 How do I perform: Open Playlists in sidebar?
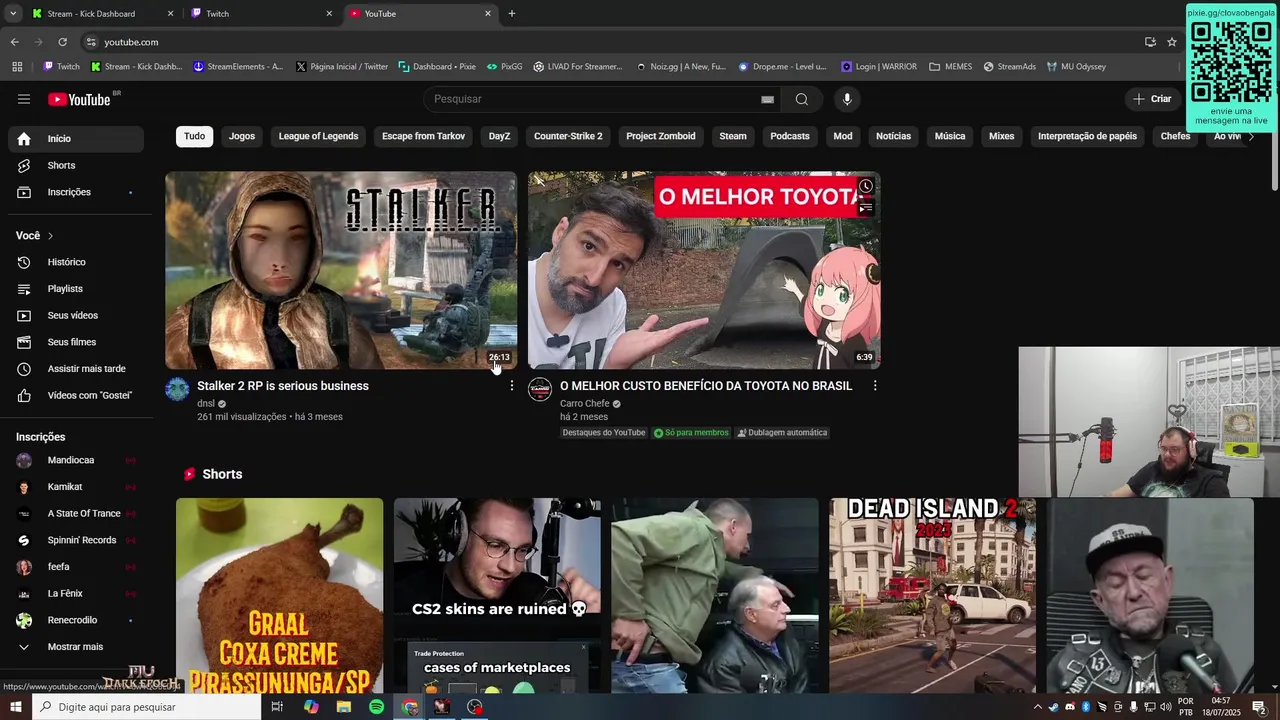click(x=76, y=289)
